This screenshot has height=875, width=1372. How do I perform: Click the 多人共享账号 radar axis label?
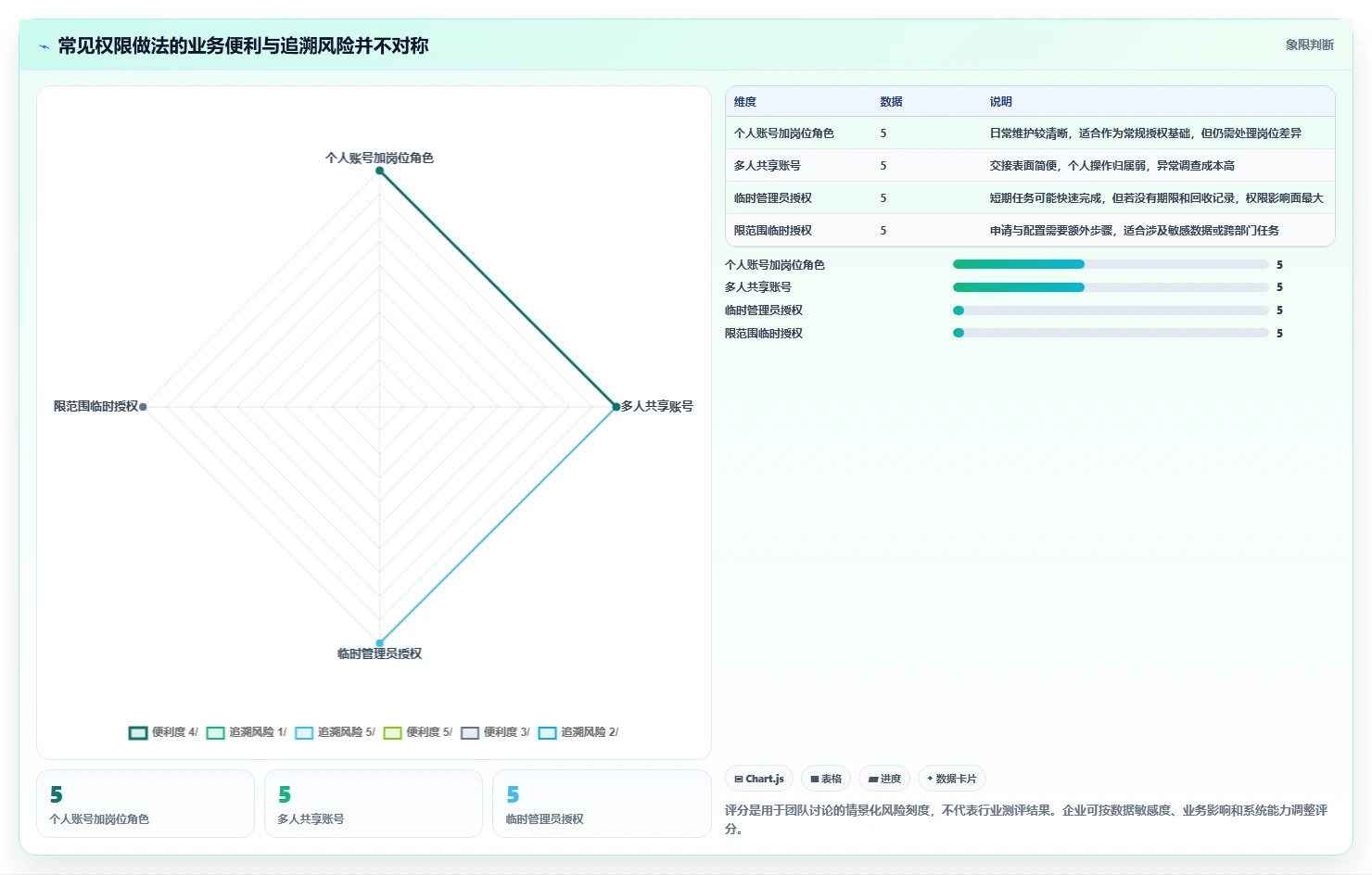(657, 406)
